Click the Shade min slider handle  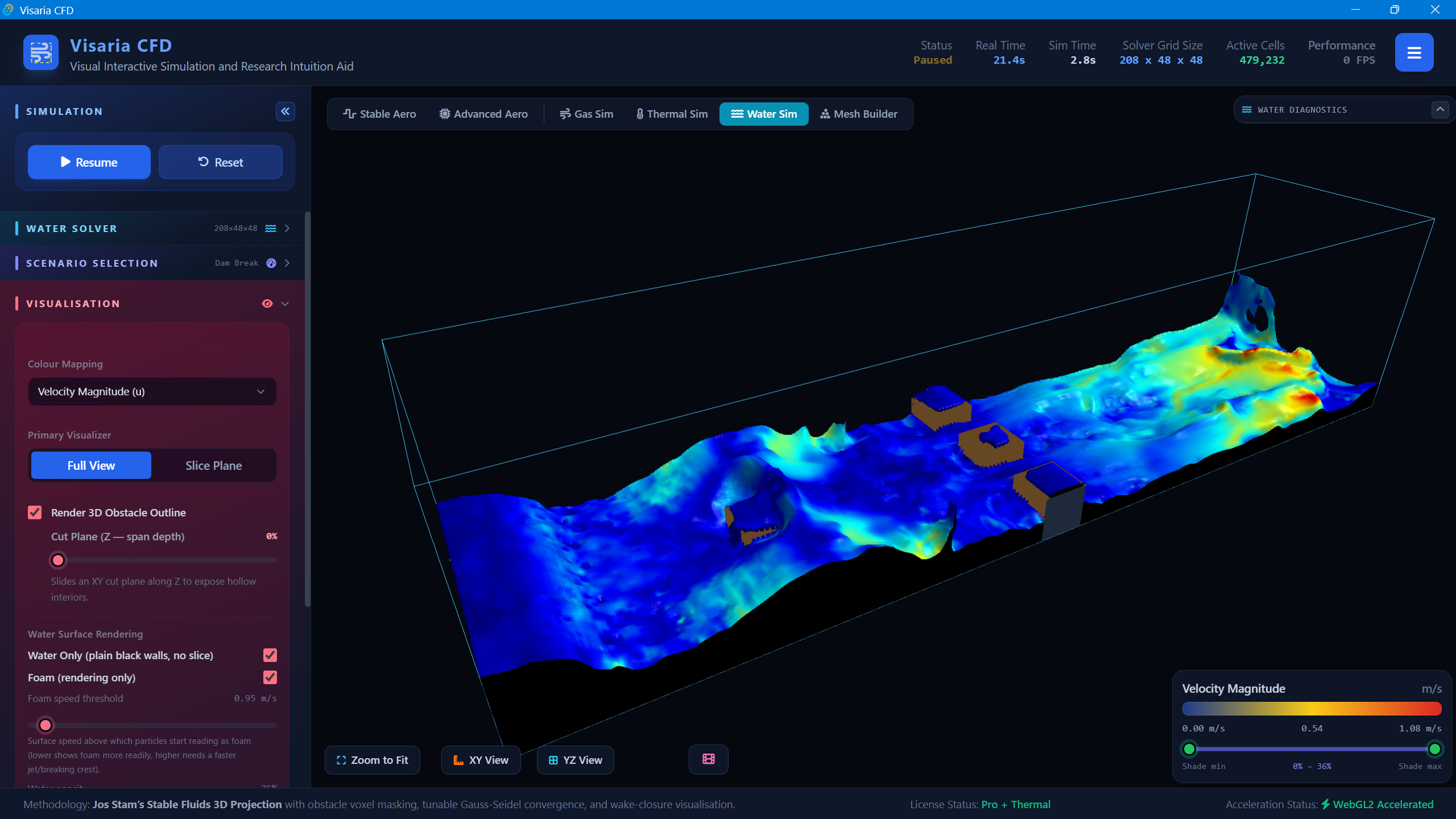tap(1189, 749)
